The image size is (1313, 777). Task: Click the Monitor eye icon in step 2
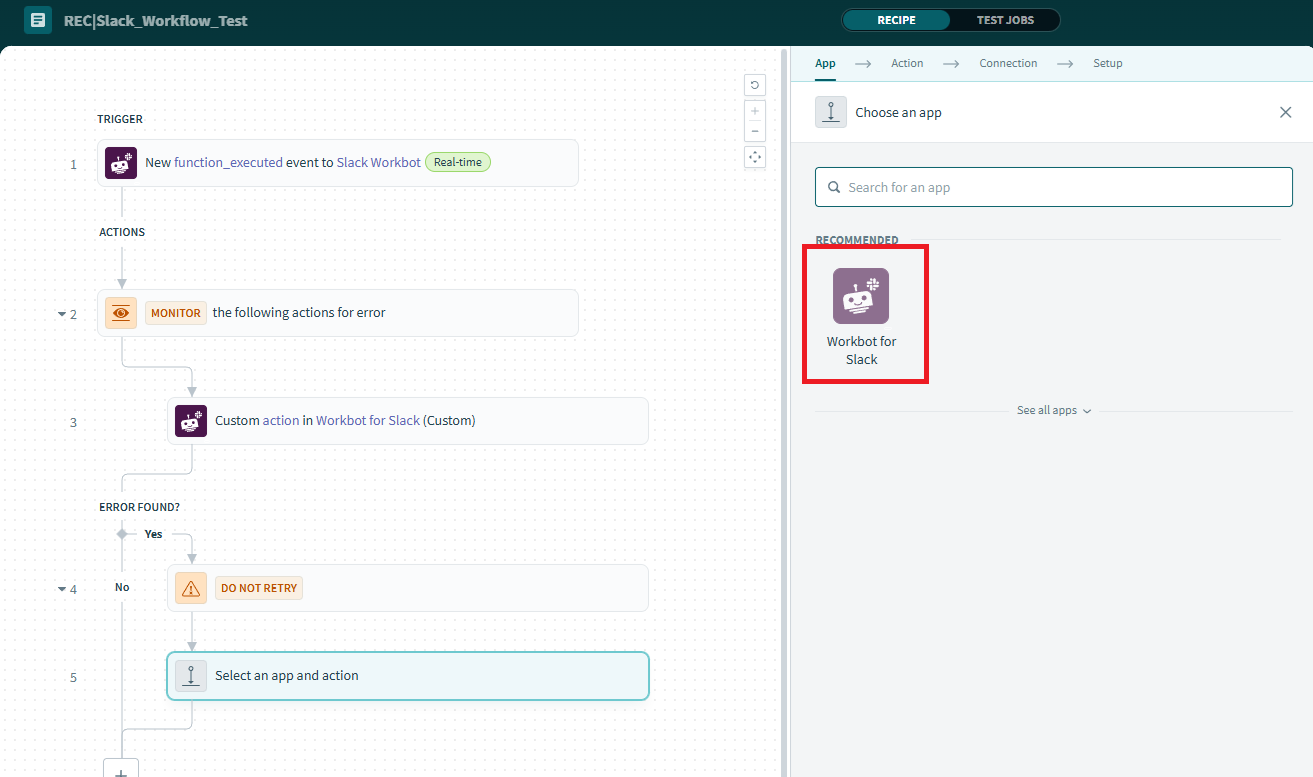coord(121,313)
